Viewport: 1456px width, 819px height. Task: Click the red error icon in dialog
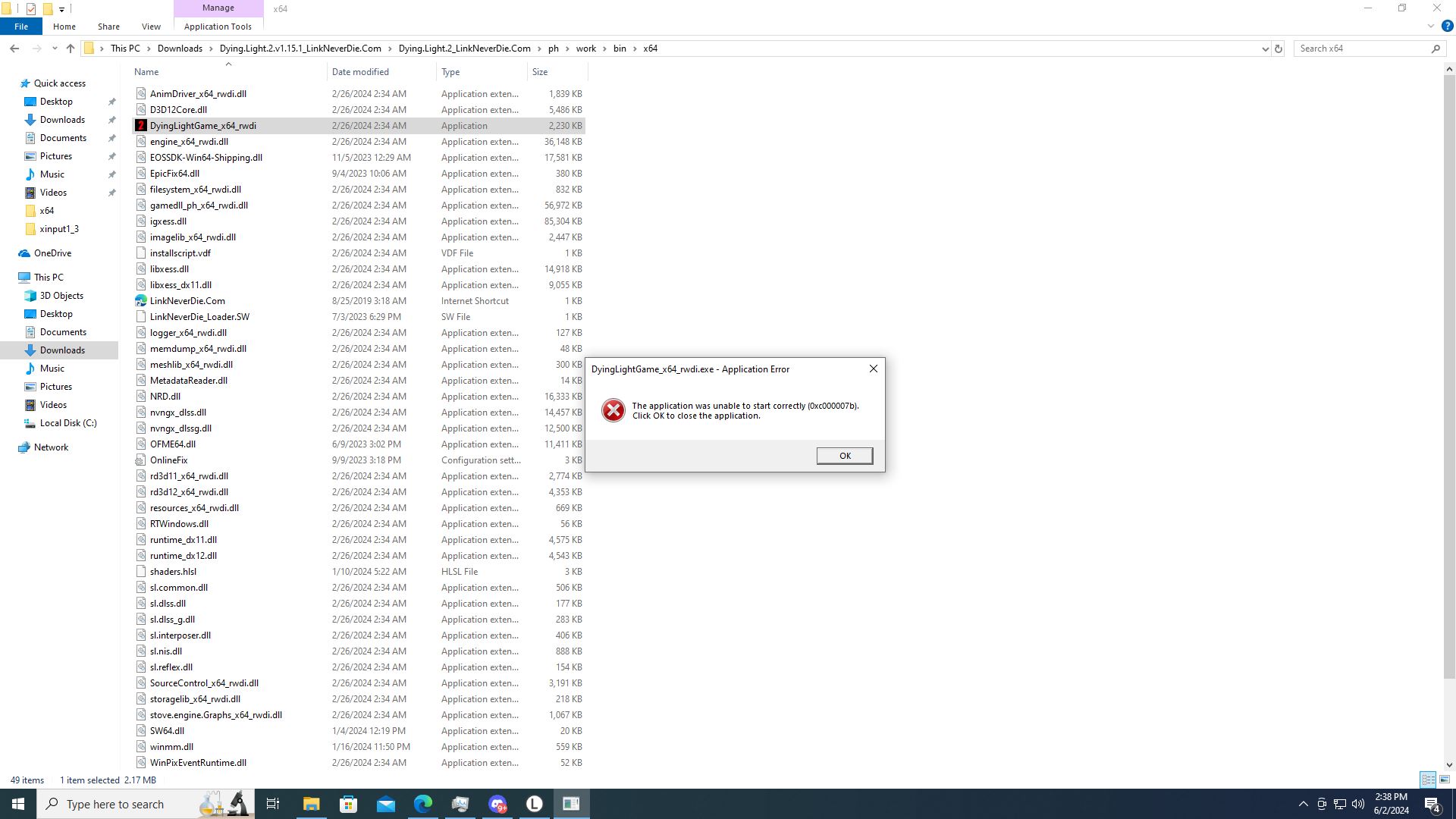[x=613, y=410]
